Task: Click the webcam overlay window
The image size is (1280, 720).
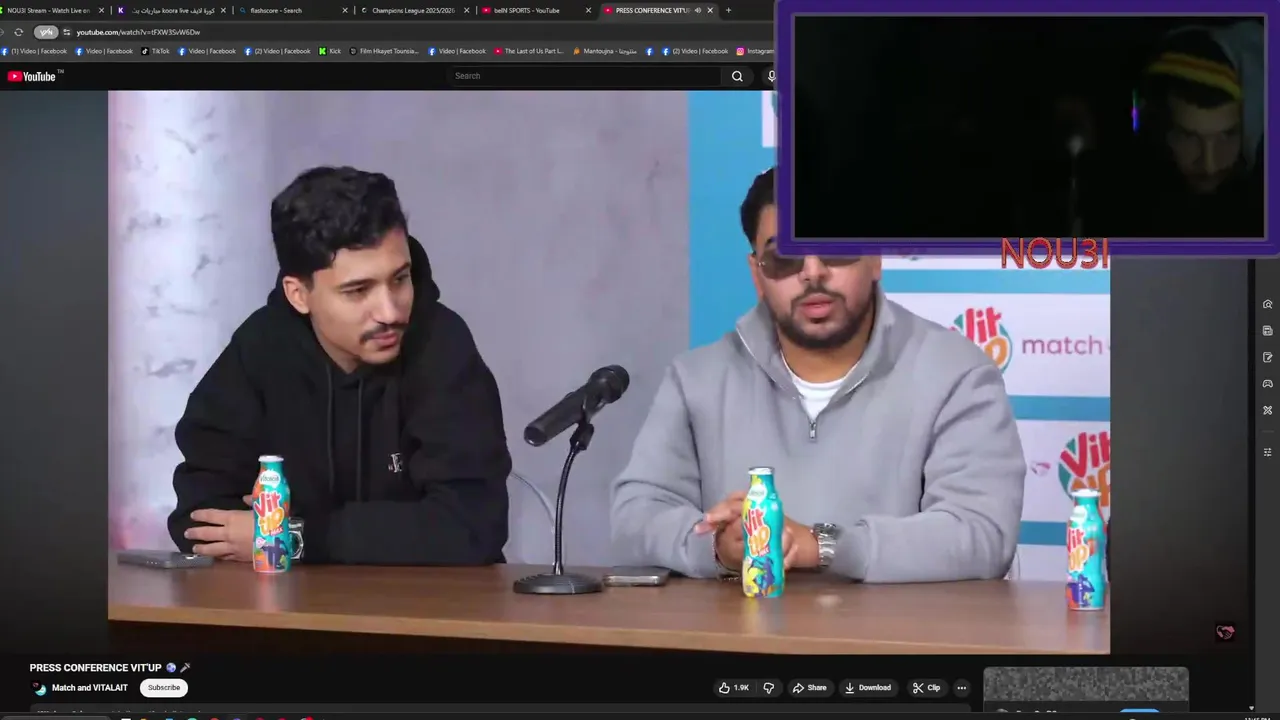Action: (1028, 125)
